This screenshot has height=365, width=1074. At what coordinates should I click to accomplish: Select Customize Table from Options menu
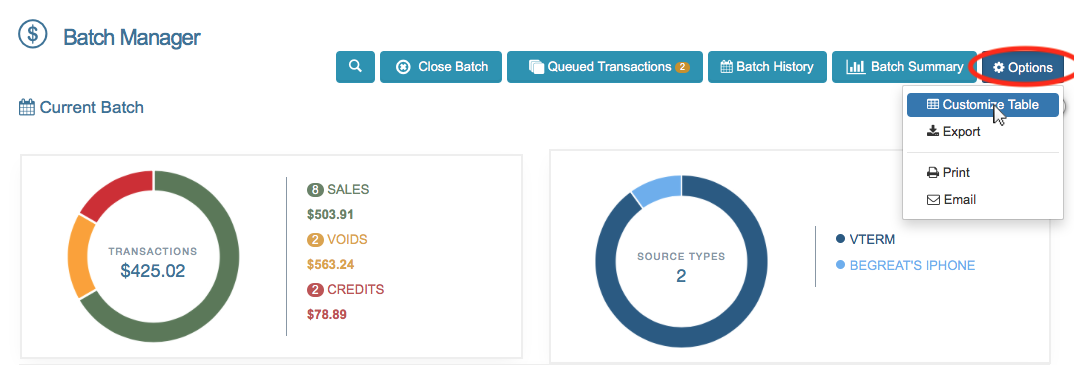pyautogui.click(x=982, y=105)
